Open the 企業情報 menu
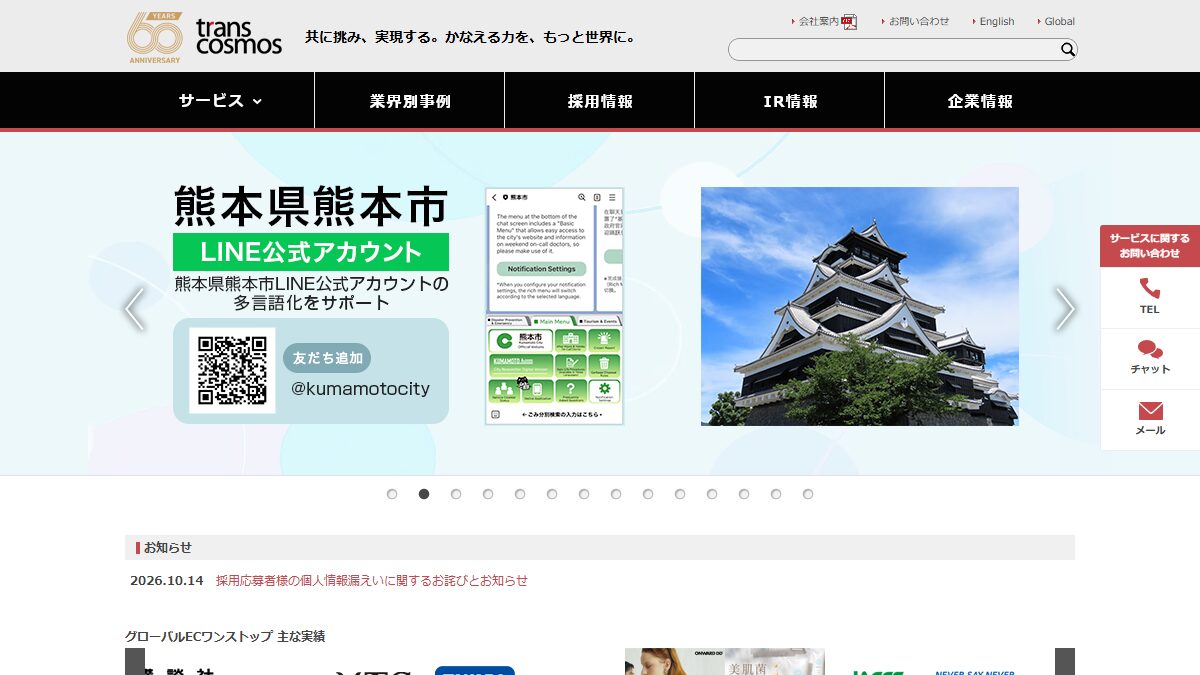The height and width of the screenshot is (675, 1200). tap(980, 101)
